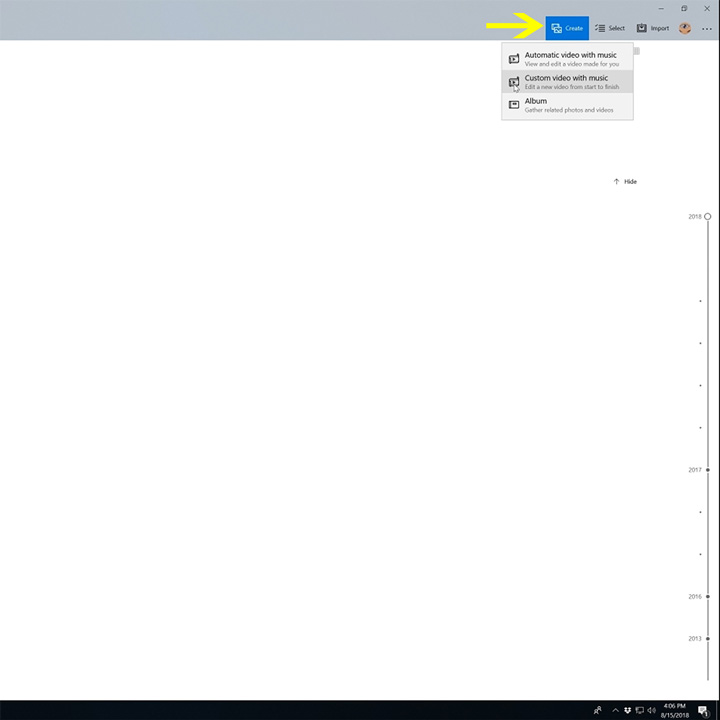Jump to 2018 on the timeline
This screenshot has width=720, height=720.
707,216
